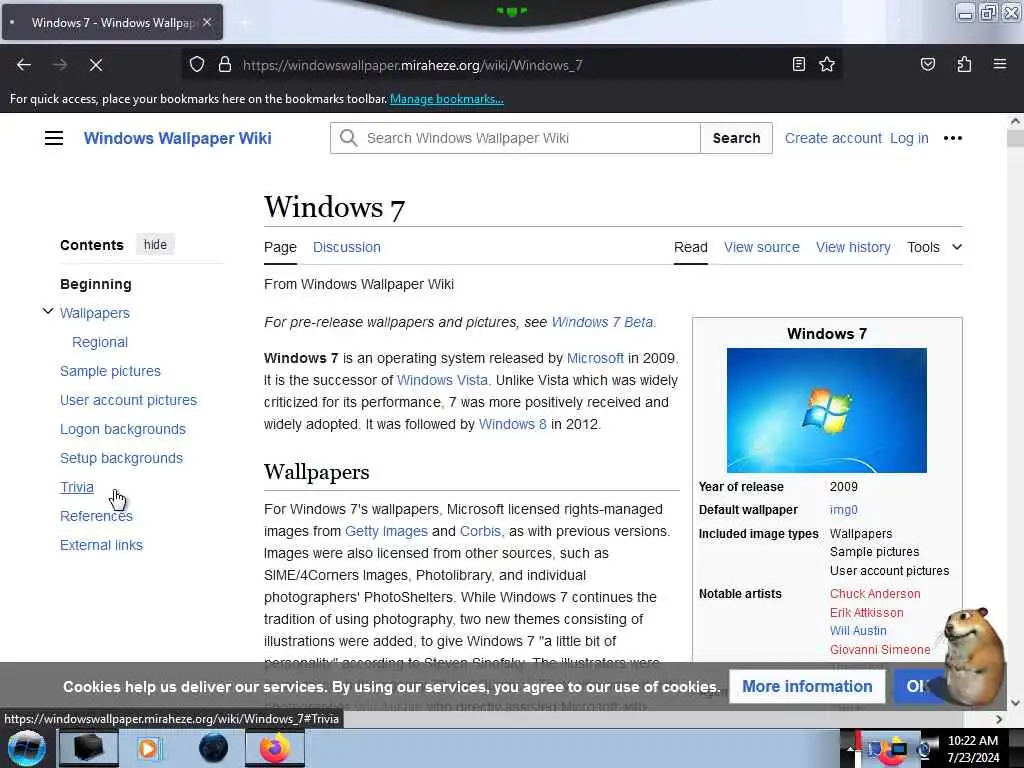The width and height of the screenshot is (1024, 768).
Task: Select the Read tab
Action: (690, 247)
